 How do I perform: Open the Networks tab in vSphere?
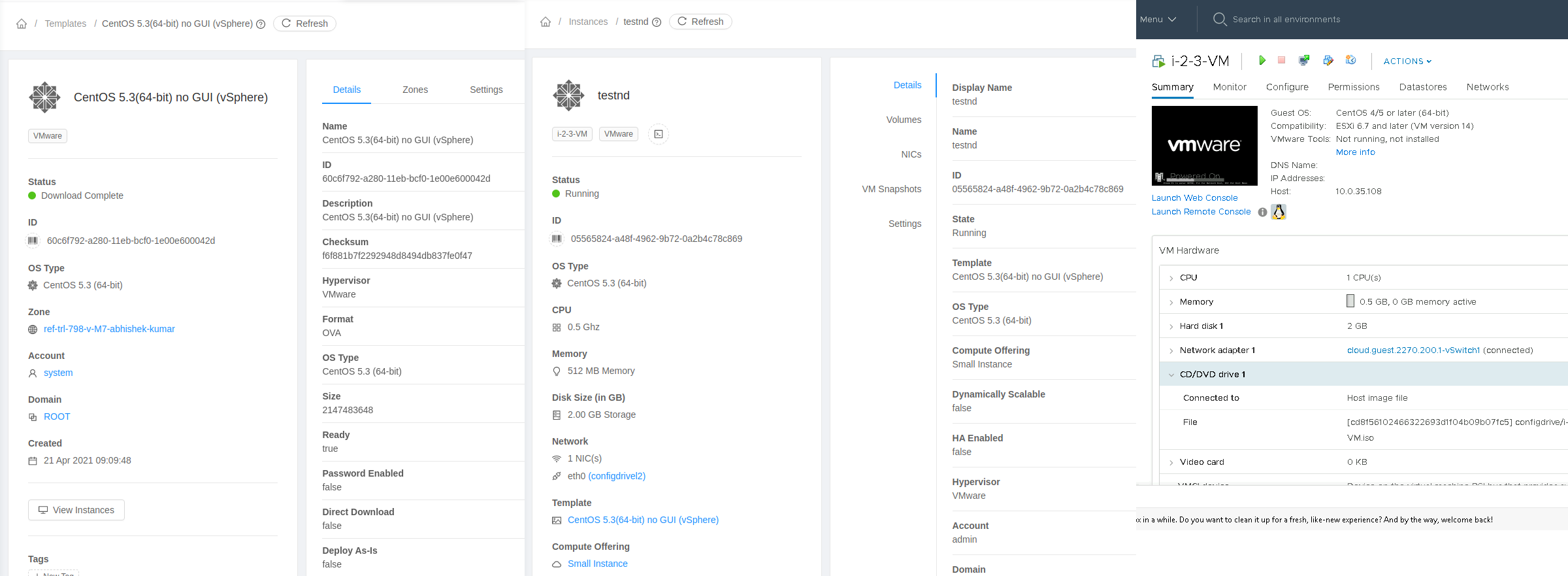[1488, 87]
